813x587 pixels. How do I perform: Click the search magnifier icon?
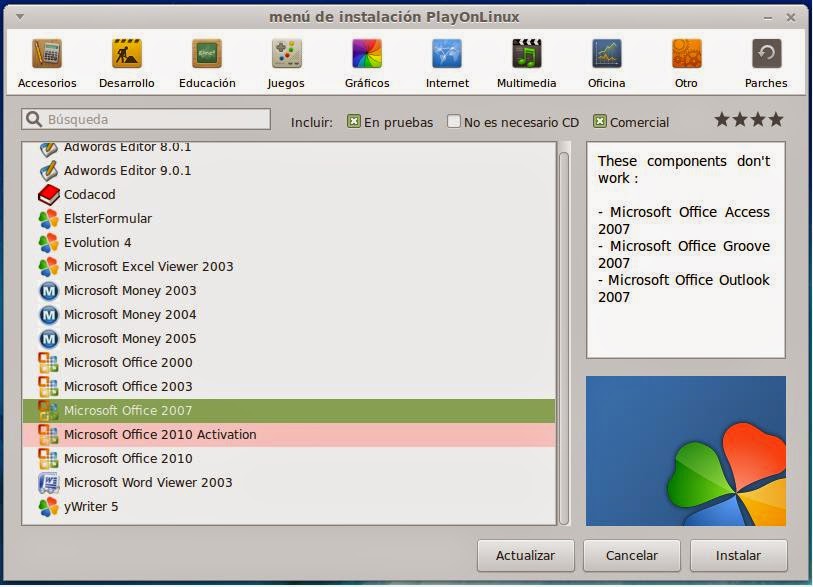(34, 119)
